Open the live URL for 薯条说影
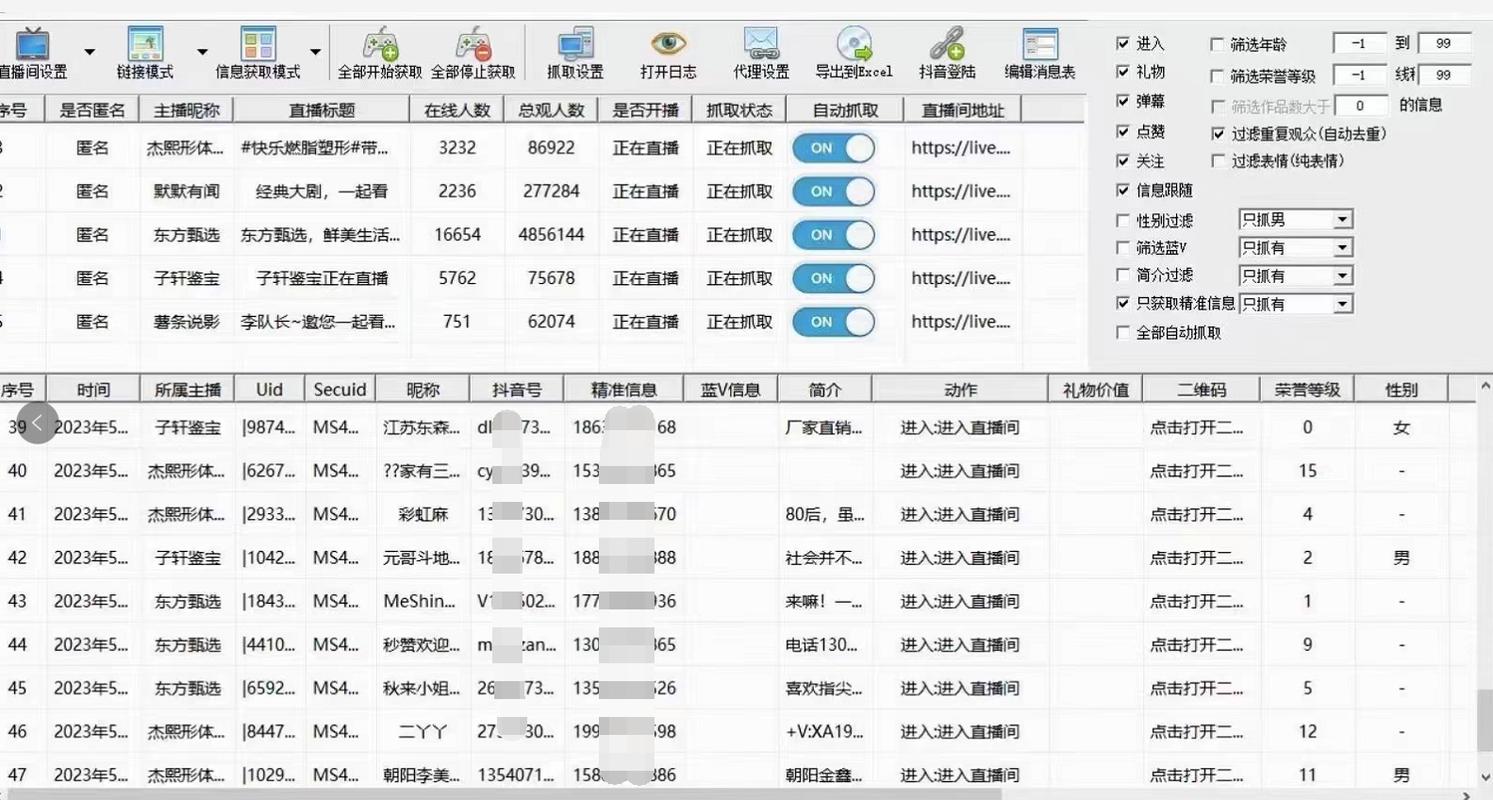 961,321
